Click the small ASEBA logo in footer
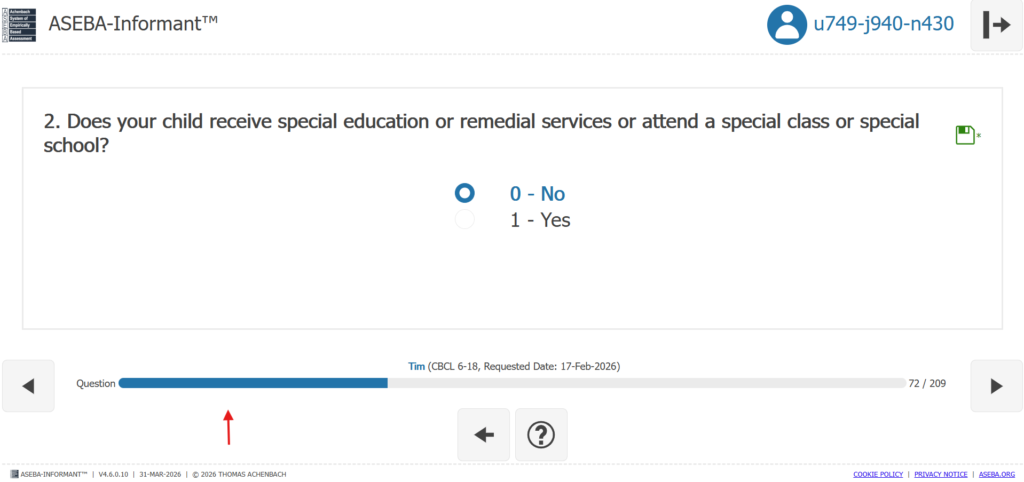This screenshot has width=1024, height=482. point(14,473)
